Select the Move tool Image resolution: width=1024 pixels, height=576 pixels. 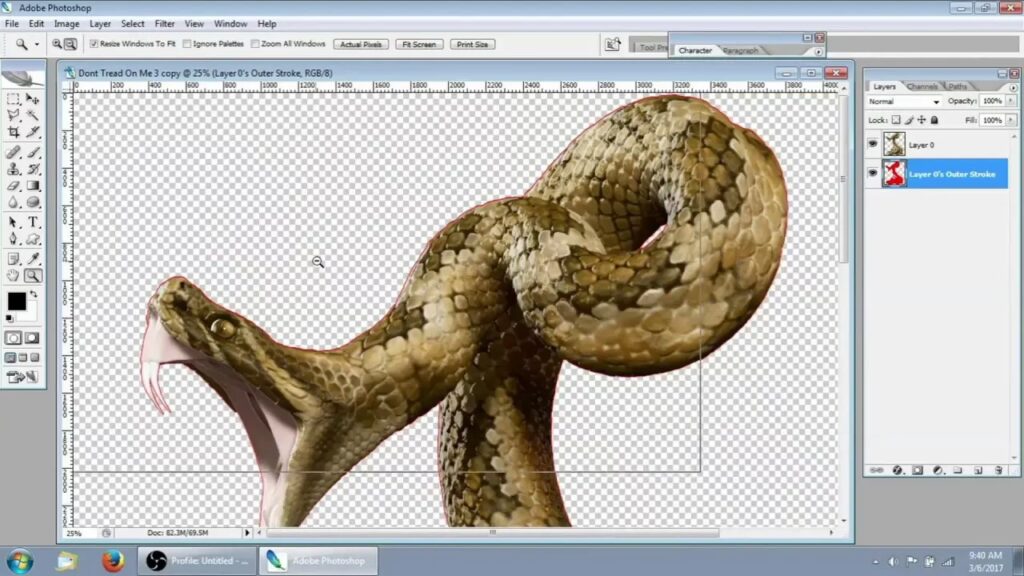pyautogui.click(x=33, y=99)
